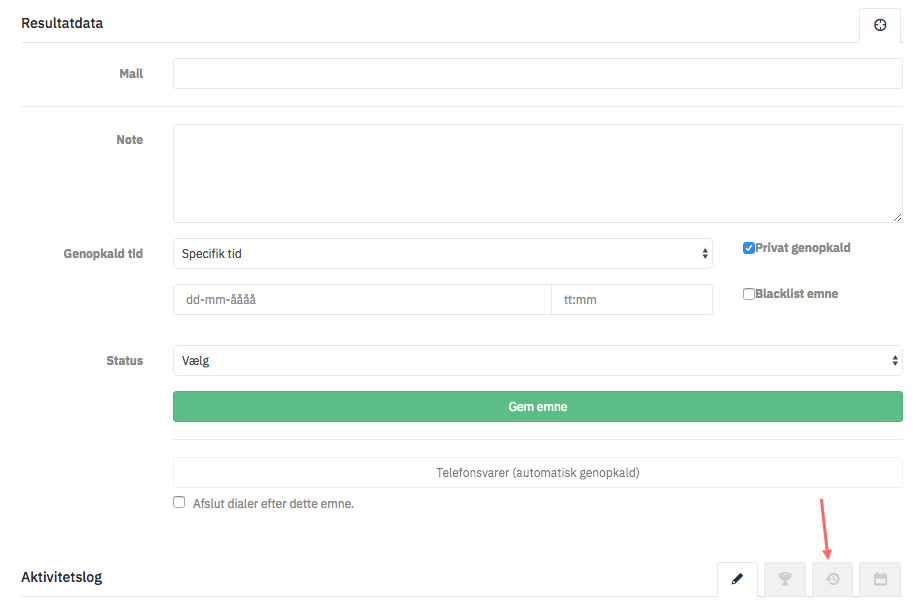Open the Genopkald tid Specifik tid dropdown
Image resolution: width=916 pixels, height=606 pixels.
click(x=442, y=254)
